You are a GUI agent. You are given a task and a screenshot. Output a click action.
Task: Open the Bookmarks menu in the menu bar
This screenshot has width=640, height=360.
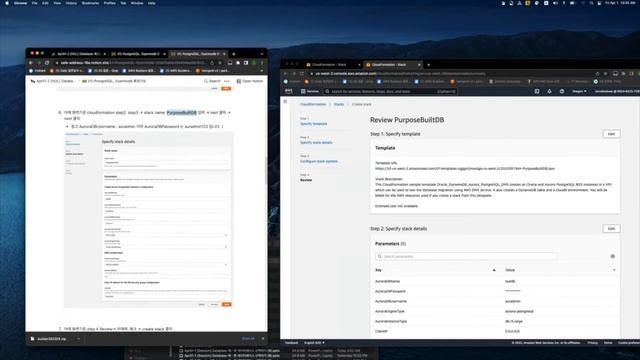coord(90,3)
